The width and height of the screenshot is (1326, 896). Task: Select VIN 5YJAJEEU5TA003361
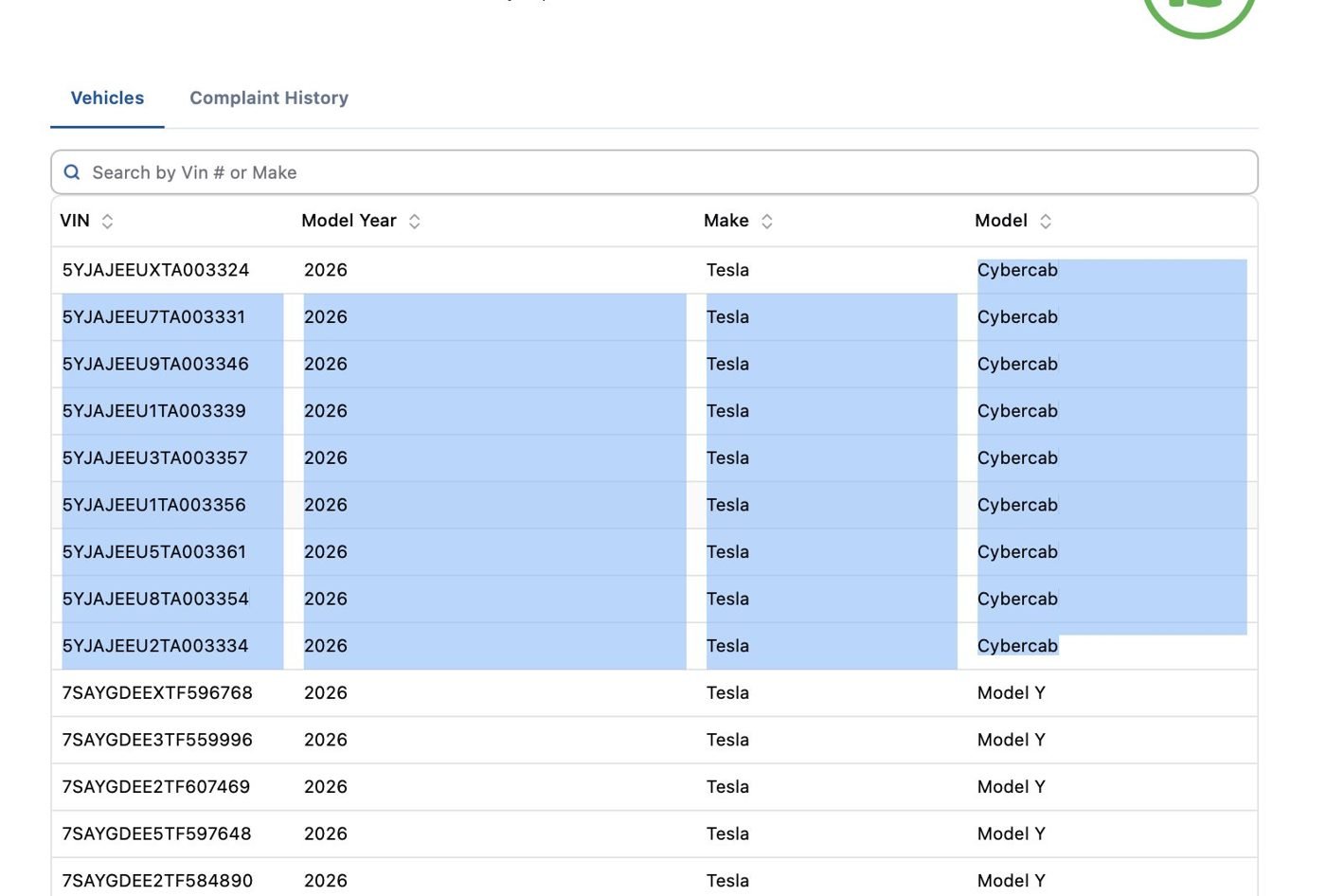(x=153, y=552)
